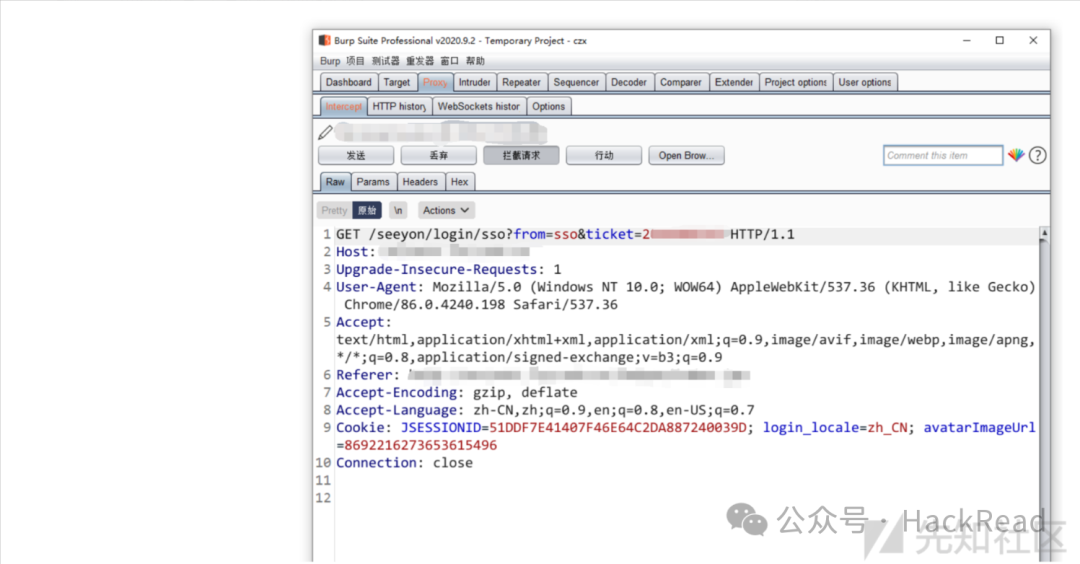
Task: Open the Decoder tab
Action: 629,82
